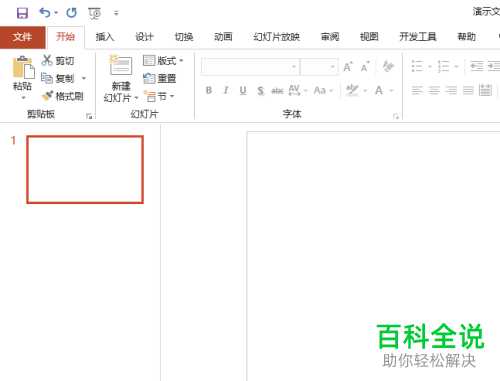Viewport: 500px width, 381px height.
Task: Click 剪切 (Cut) scissors button
Action: coord(58,61)
